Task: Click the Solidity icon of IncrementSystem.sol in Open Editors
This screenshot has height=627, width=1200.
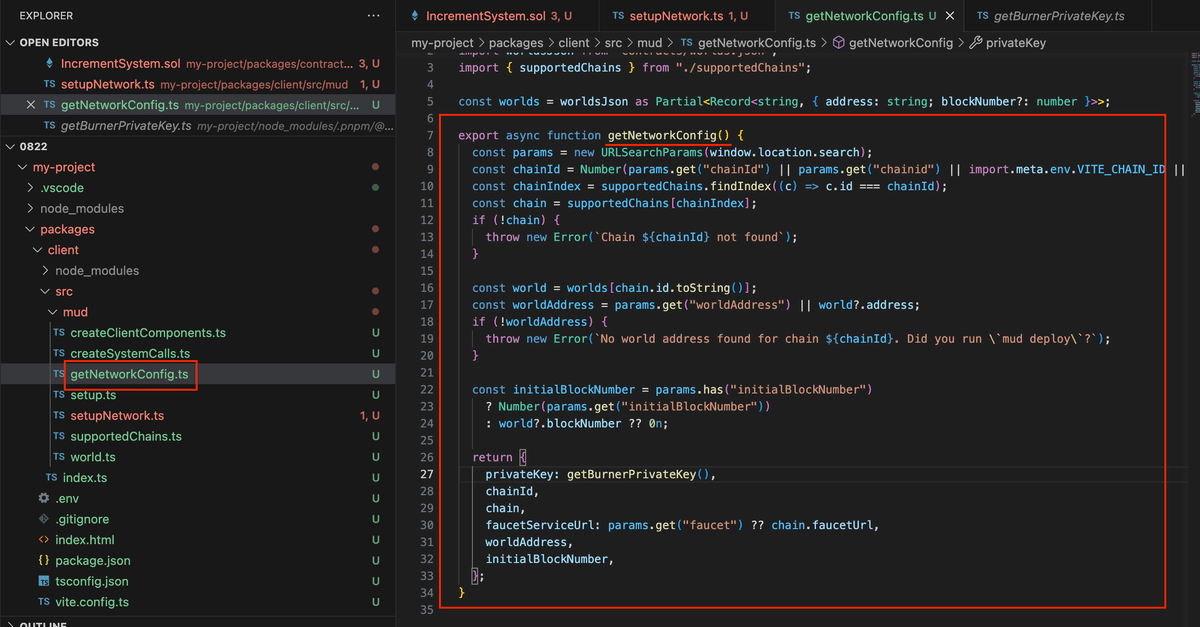Action: (50, 63)
